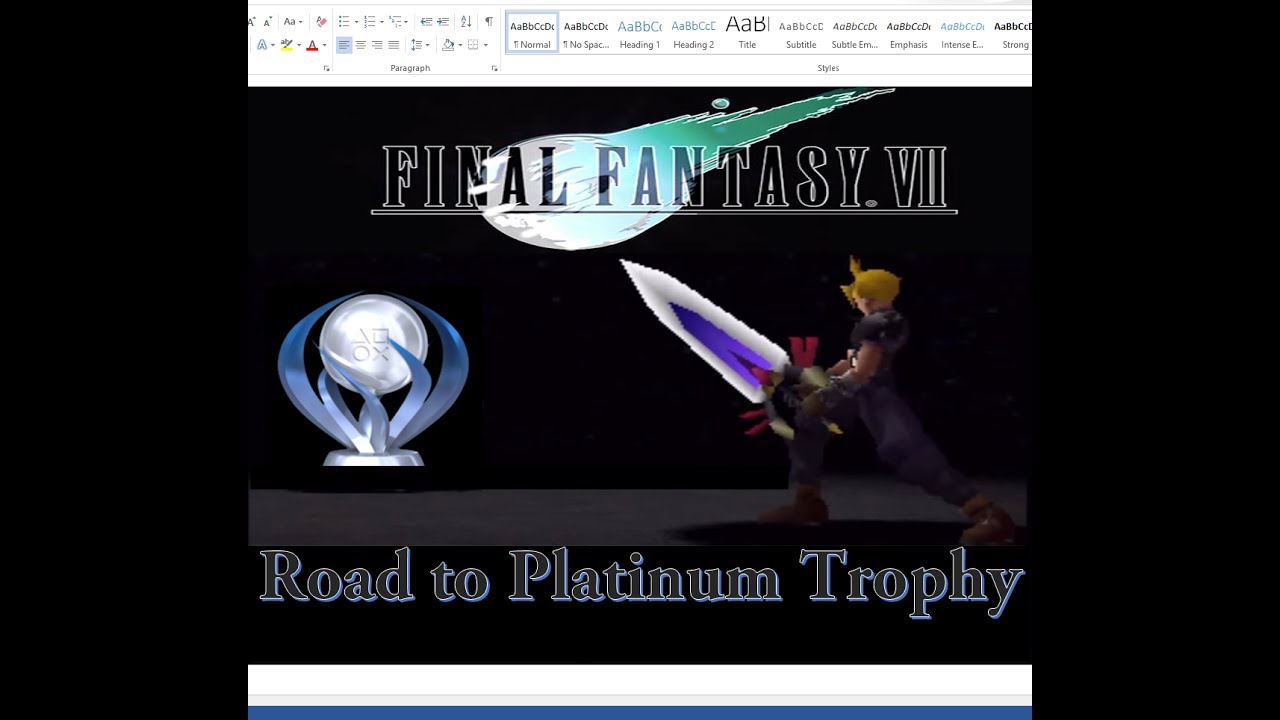
Task: Toggle align left
Action: [x=344, y=45]
